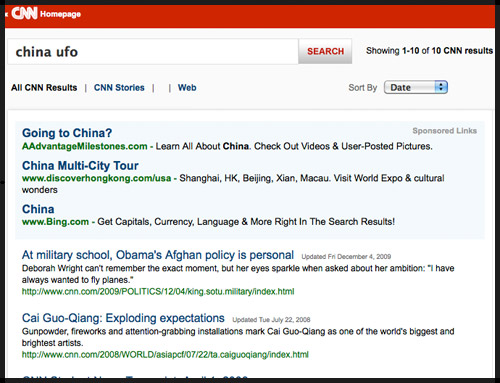The width and height of the screenshot is (500, 383).
Task: Click the king.sotu.military index.html URL
Action: pos(158,292)
